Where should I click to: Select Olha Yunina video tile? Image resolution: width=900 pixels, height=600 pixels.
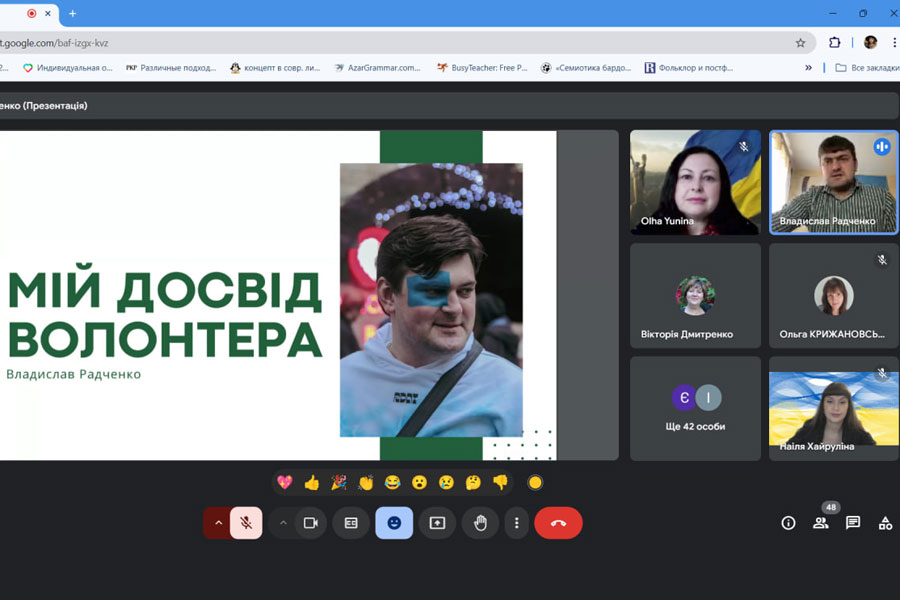696,182
